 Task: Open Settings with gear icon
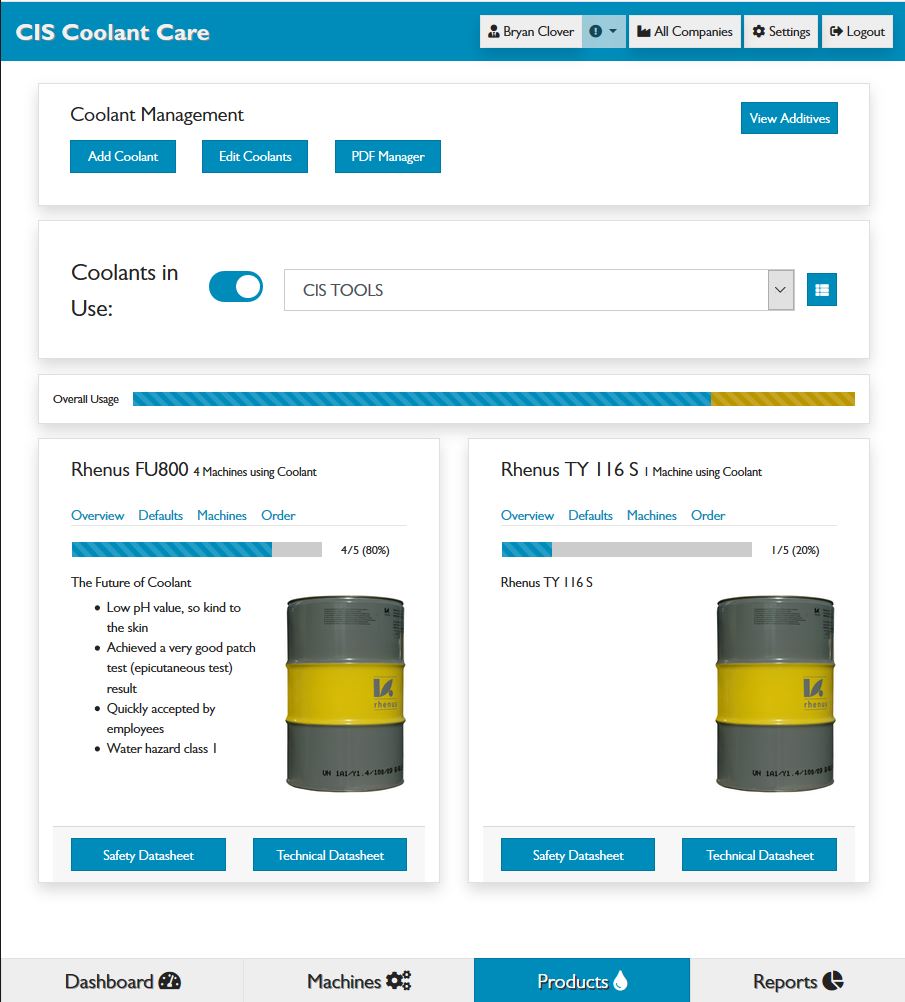click(781, 32)
